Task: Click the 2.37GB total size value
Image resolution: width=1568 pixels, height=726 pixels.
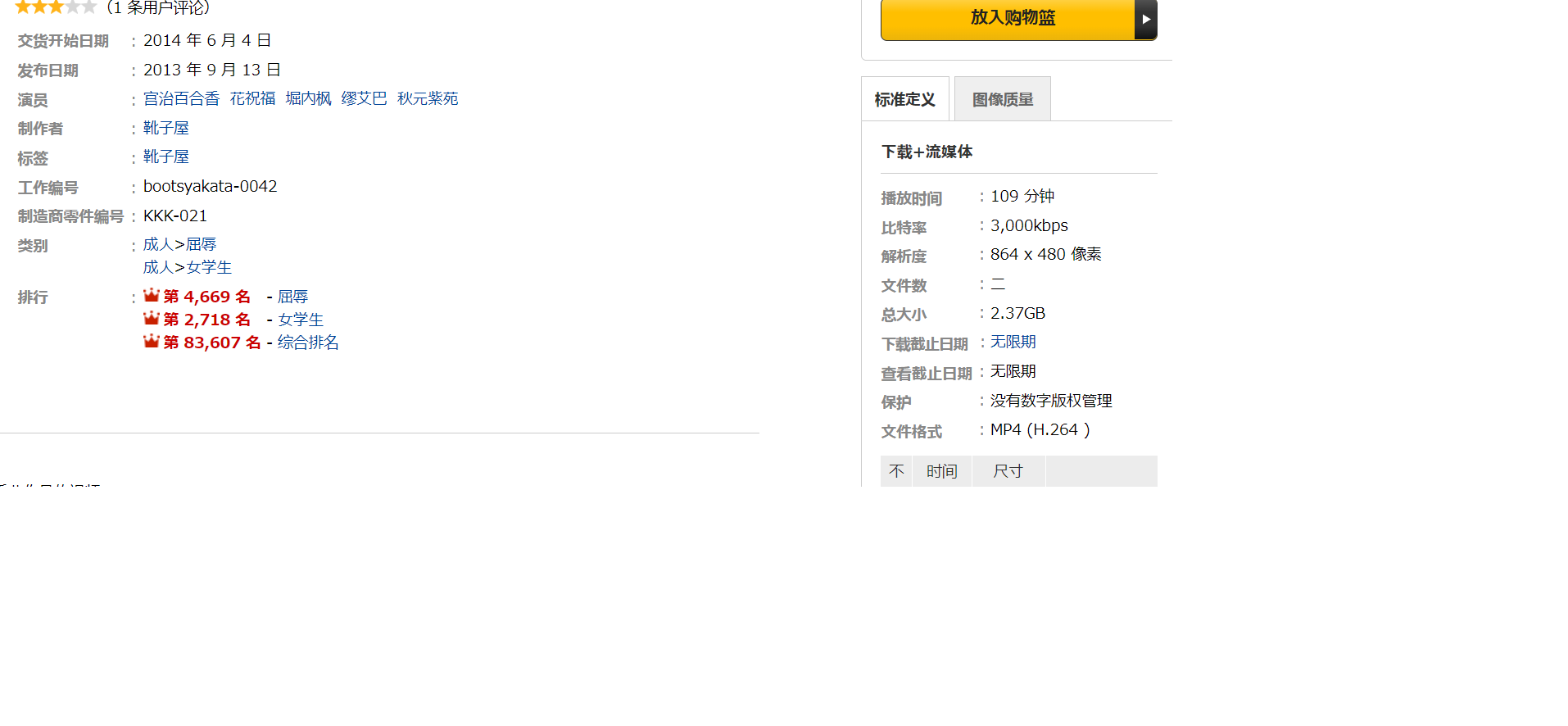Action: [1018, 313]
